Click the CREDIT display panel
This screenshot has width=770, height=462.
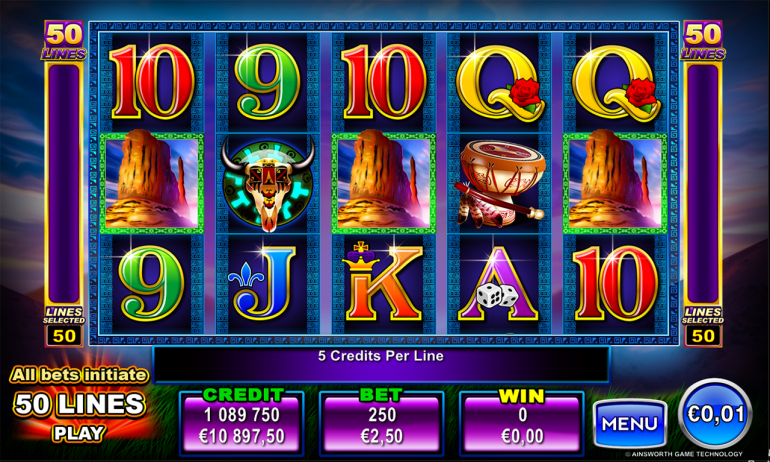click(x=241, y=422)
